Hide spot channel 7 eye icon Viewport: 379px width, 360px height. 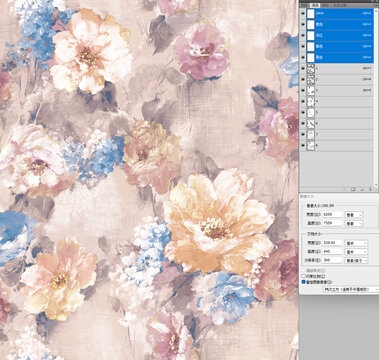pos(303,135)
